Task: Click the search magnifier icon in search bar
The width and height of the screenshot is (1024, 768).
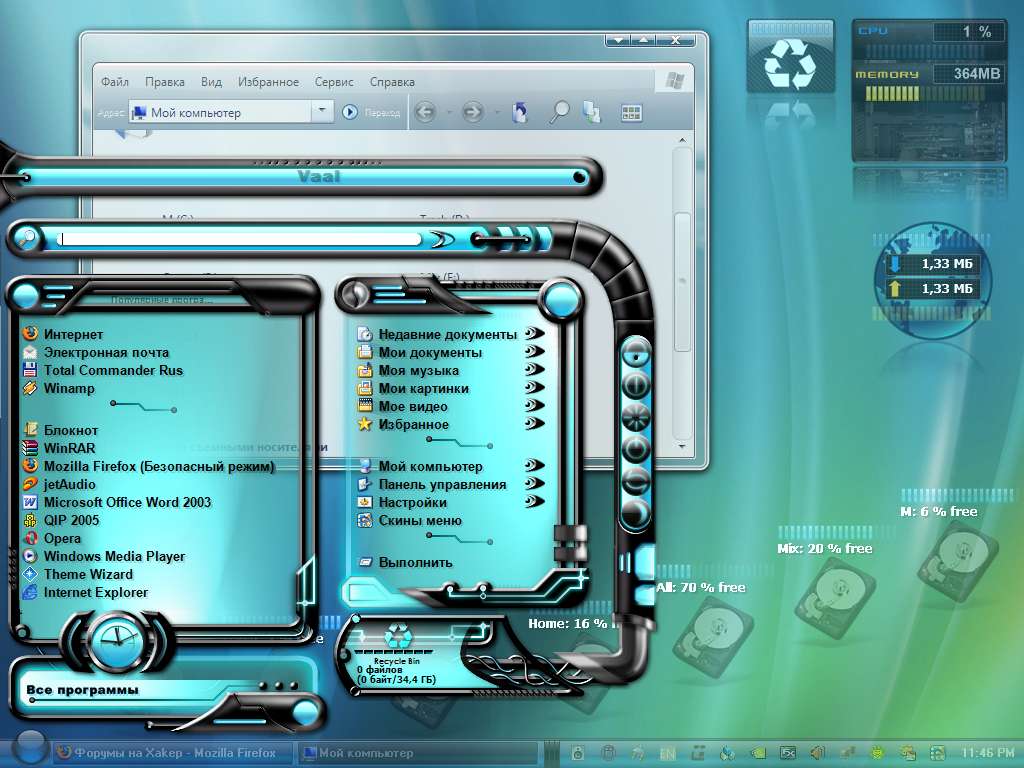Action: point(26,238)
